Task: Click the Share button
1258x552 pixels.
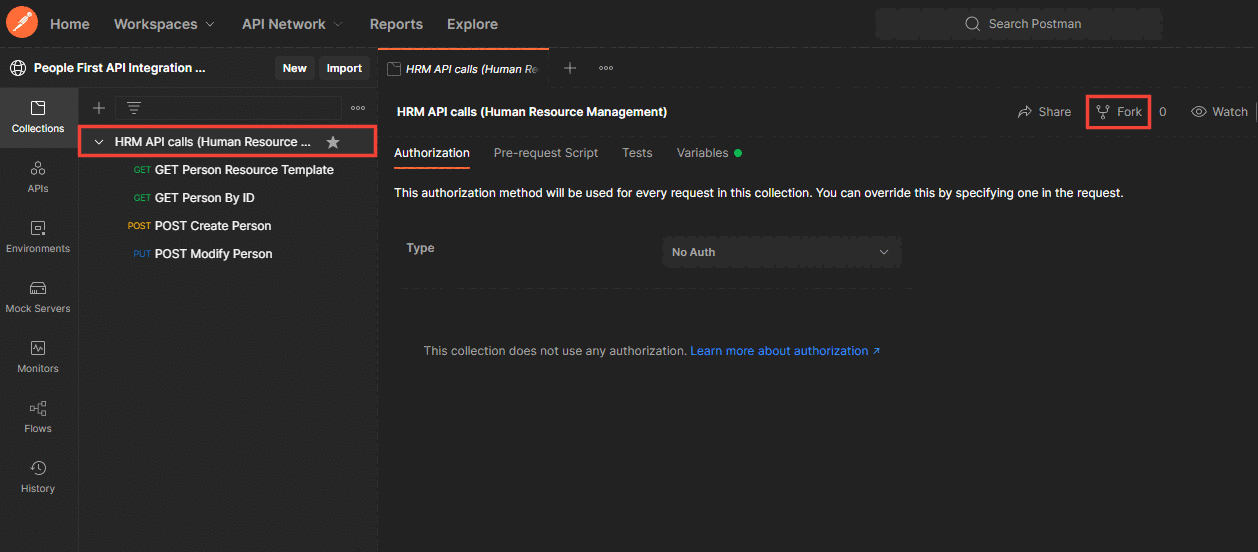Action: pos(1044,112)
